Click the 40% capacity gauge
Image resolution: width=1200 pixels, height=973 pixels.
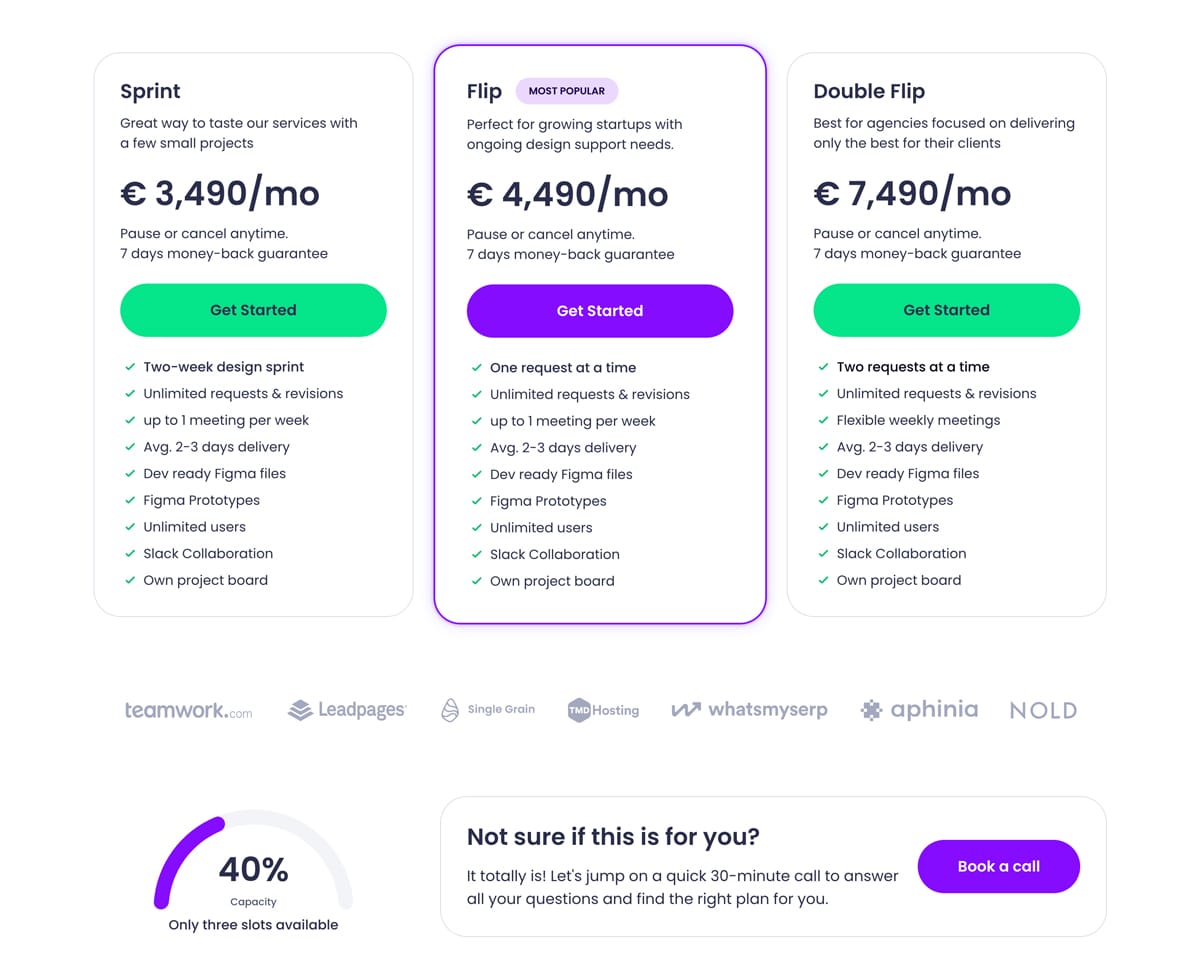point(253,862)
